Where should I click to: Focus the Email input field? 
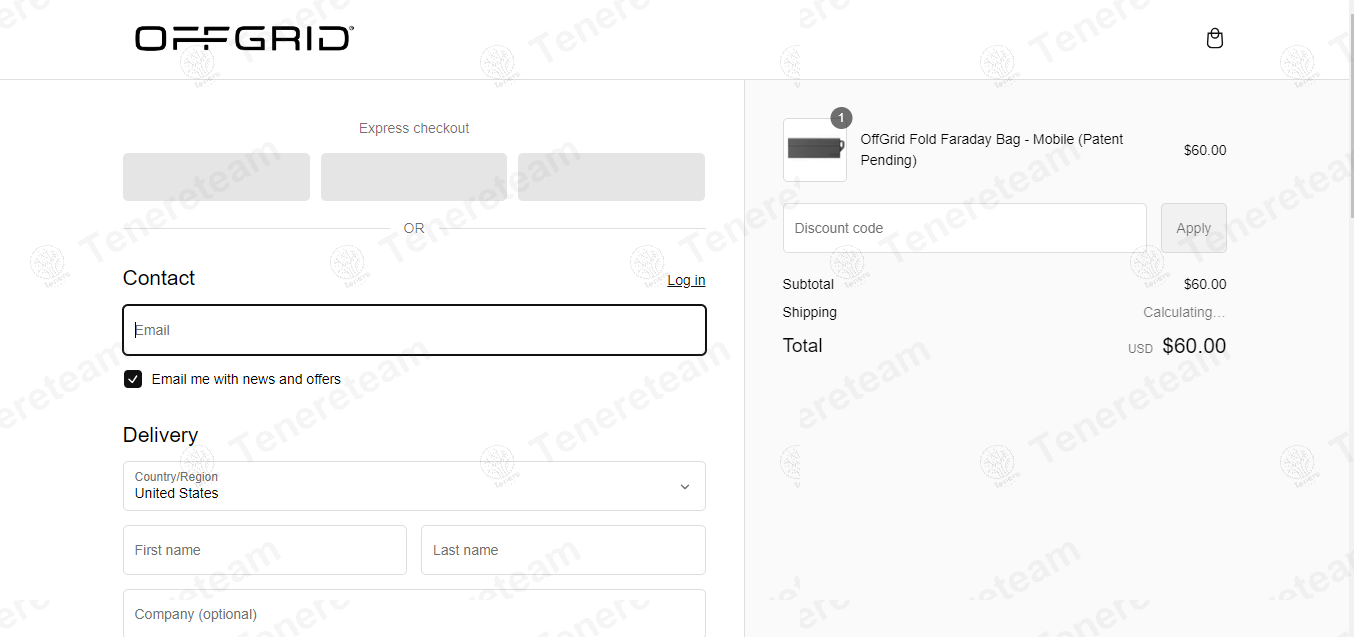(x=414, y=330)
